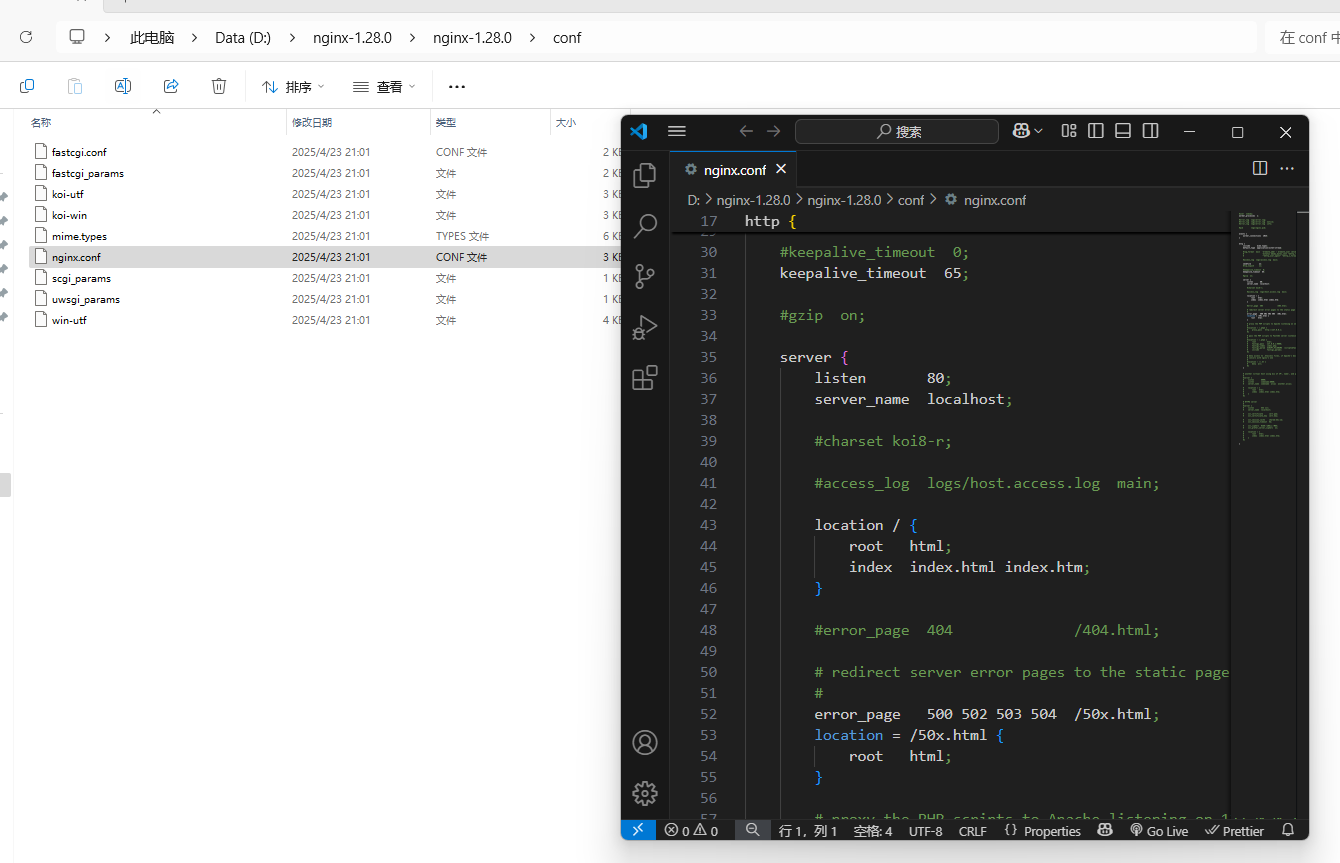
Task: Click the rename icon in File Explorer toolbar
Action: [x=123, y=87]
